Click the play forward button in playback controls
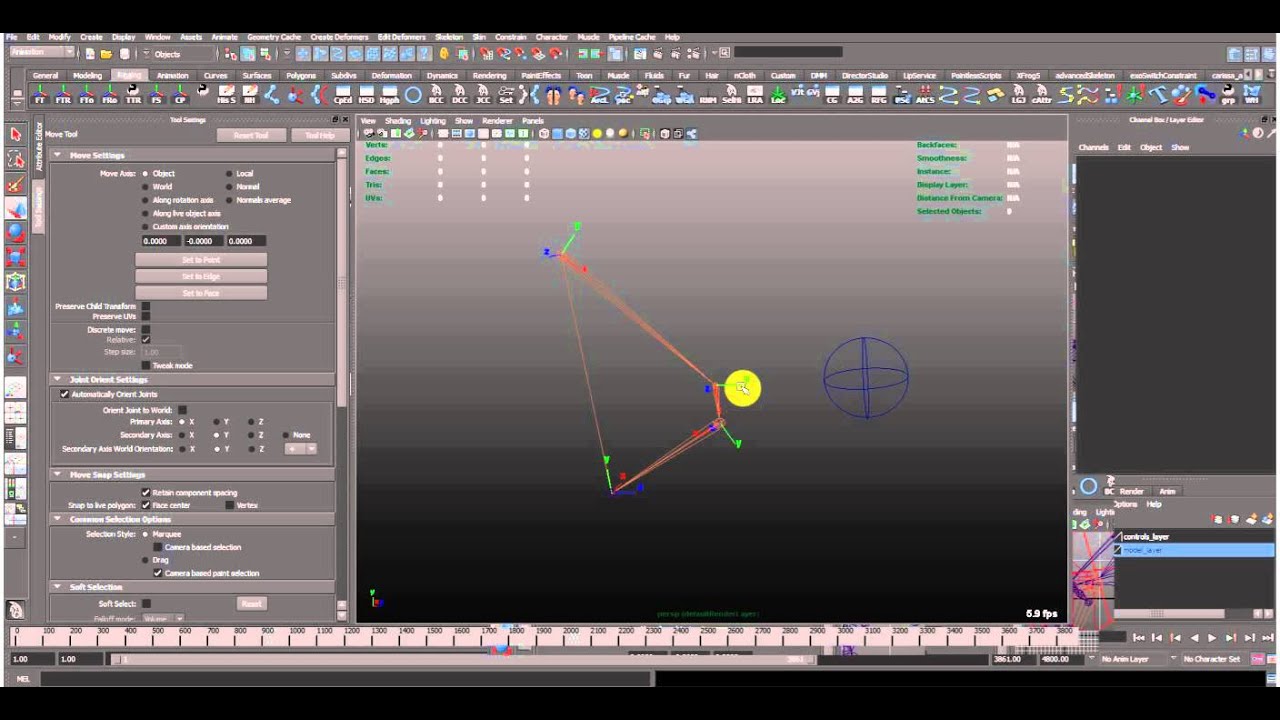Viewport: 1280px width, 720px height. [1211, 637]
